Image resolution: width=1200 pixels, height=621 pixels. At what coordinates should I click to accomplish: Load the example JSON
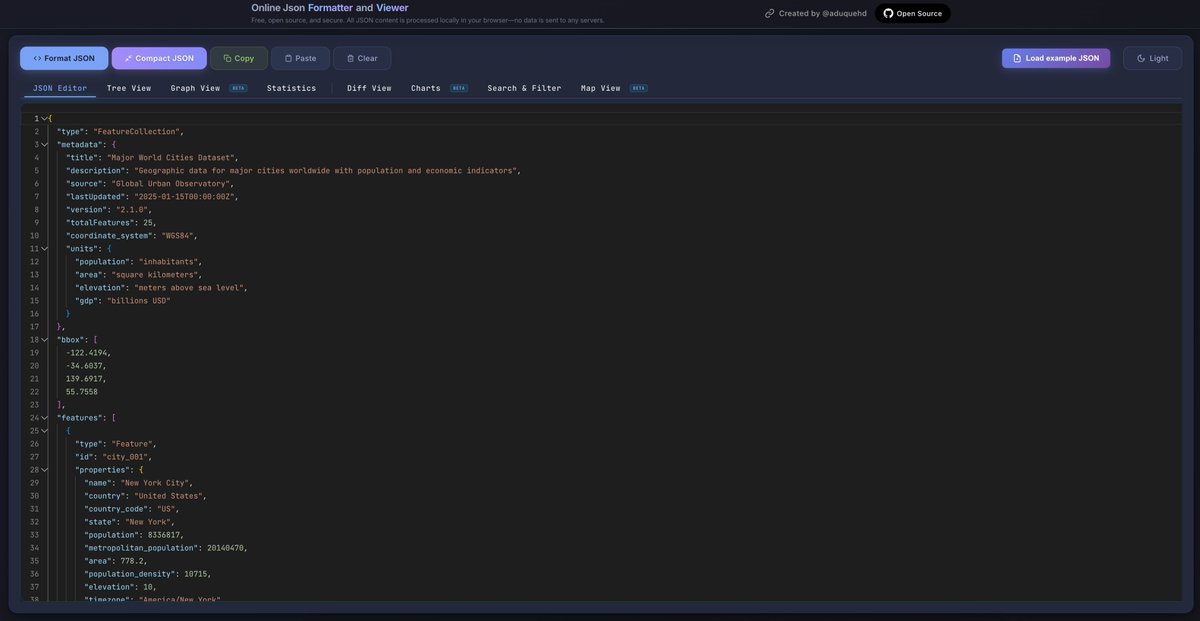pyautogui.click(x=1056, y=58)
